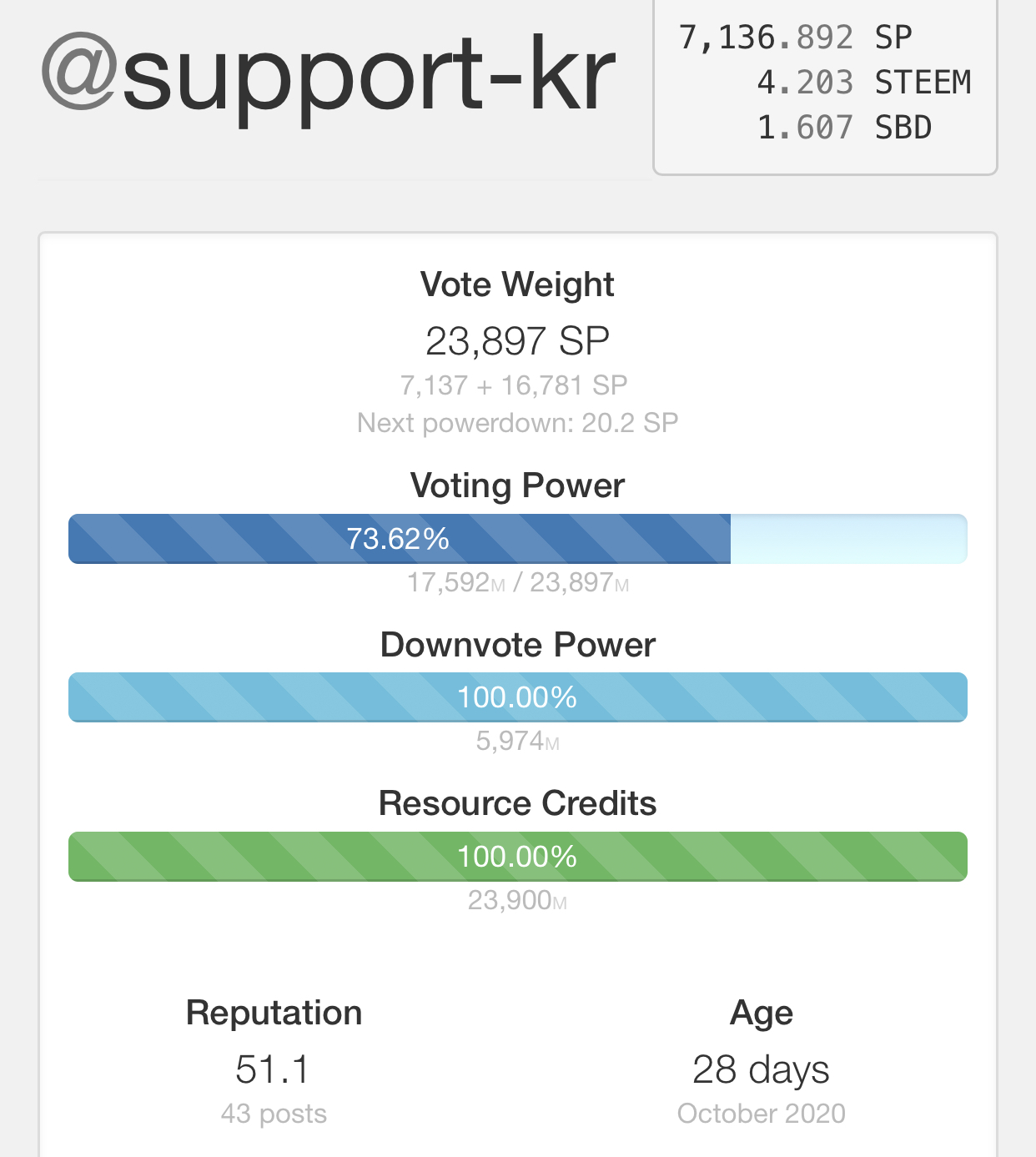The height and width of the screenshot is (1157, 1036).
Task: Click the 23,900M resource credits value
Action: click(517, 900)
